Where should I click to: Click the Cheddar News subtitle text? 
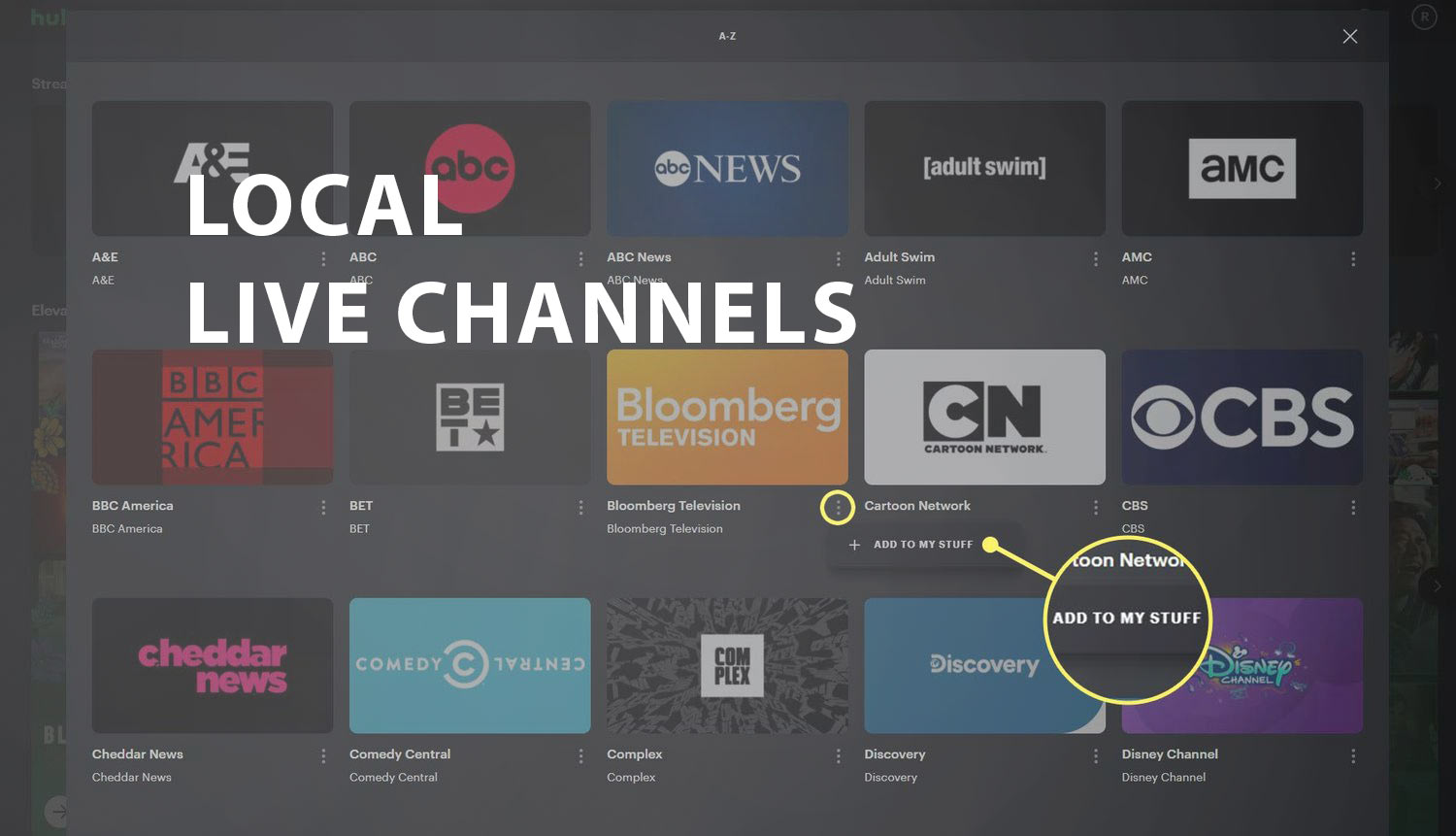point(132,778)
